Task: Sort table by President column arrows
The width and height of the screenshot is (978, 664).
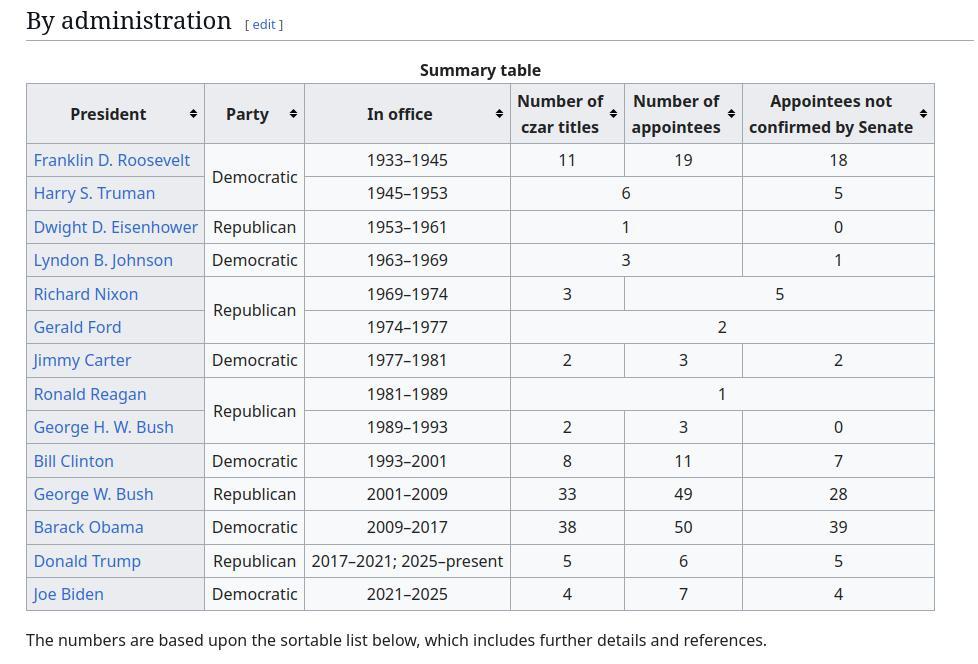Action: tap(193, 114)
